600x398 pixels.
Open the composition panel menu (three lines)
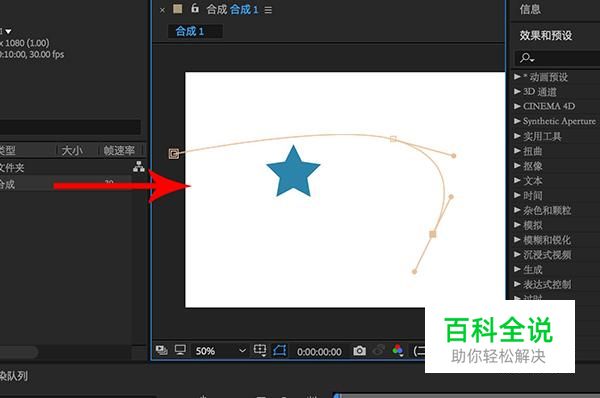tap(268, 10)
